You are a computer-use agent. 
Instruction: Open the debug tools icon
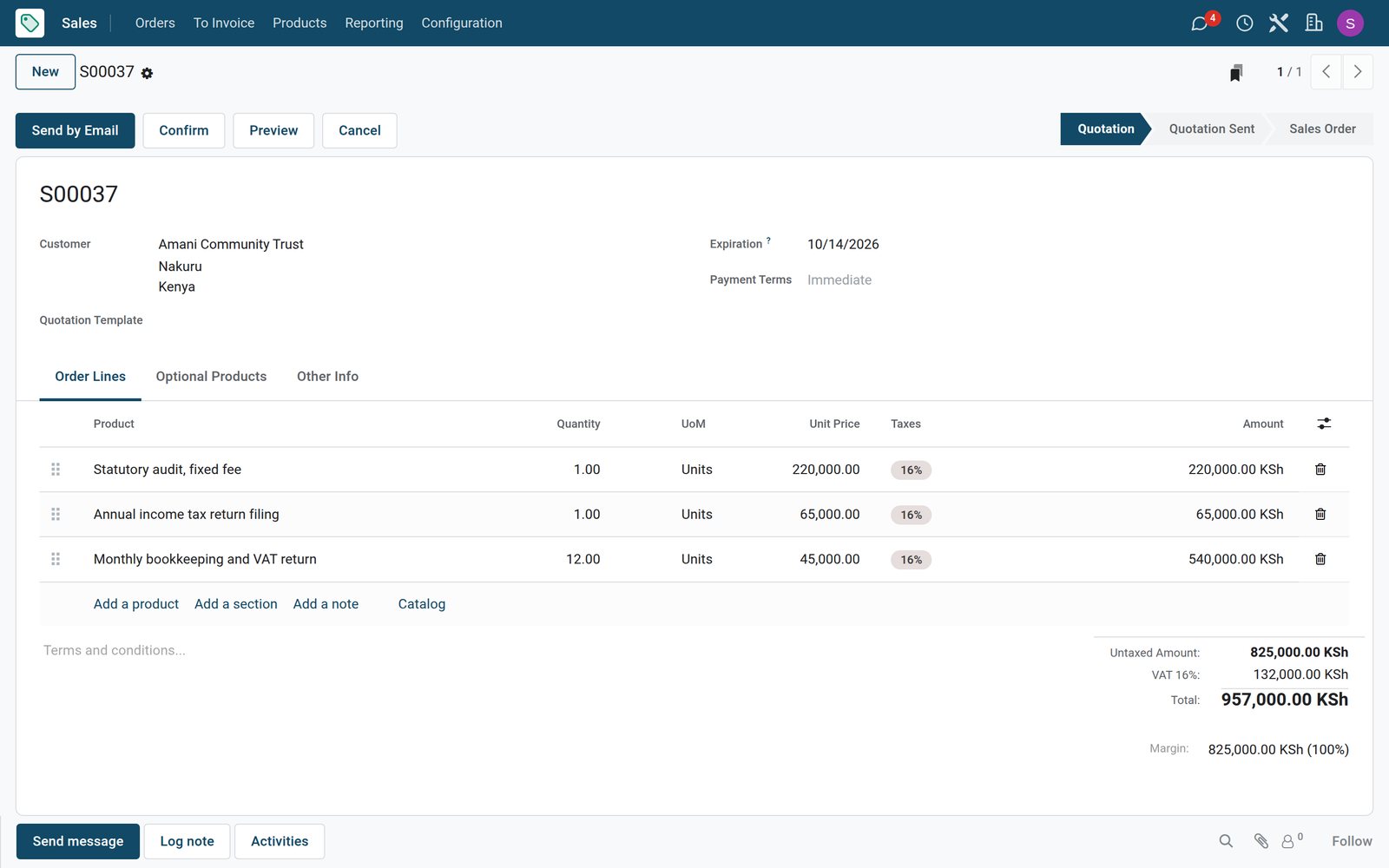click(1278, 23)
